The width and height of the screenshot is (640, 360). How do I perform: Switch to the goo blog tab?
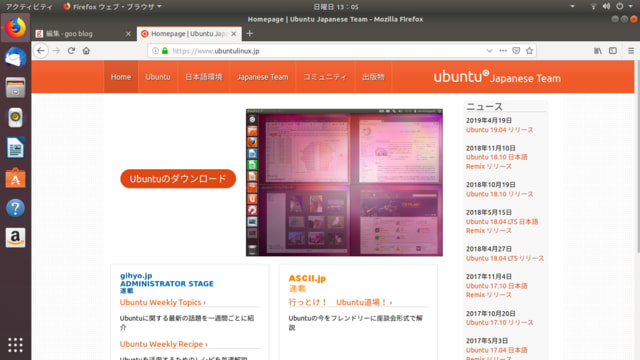(x=83, y=34)
